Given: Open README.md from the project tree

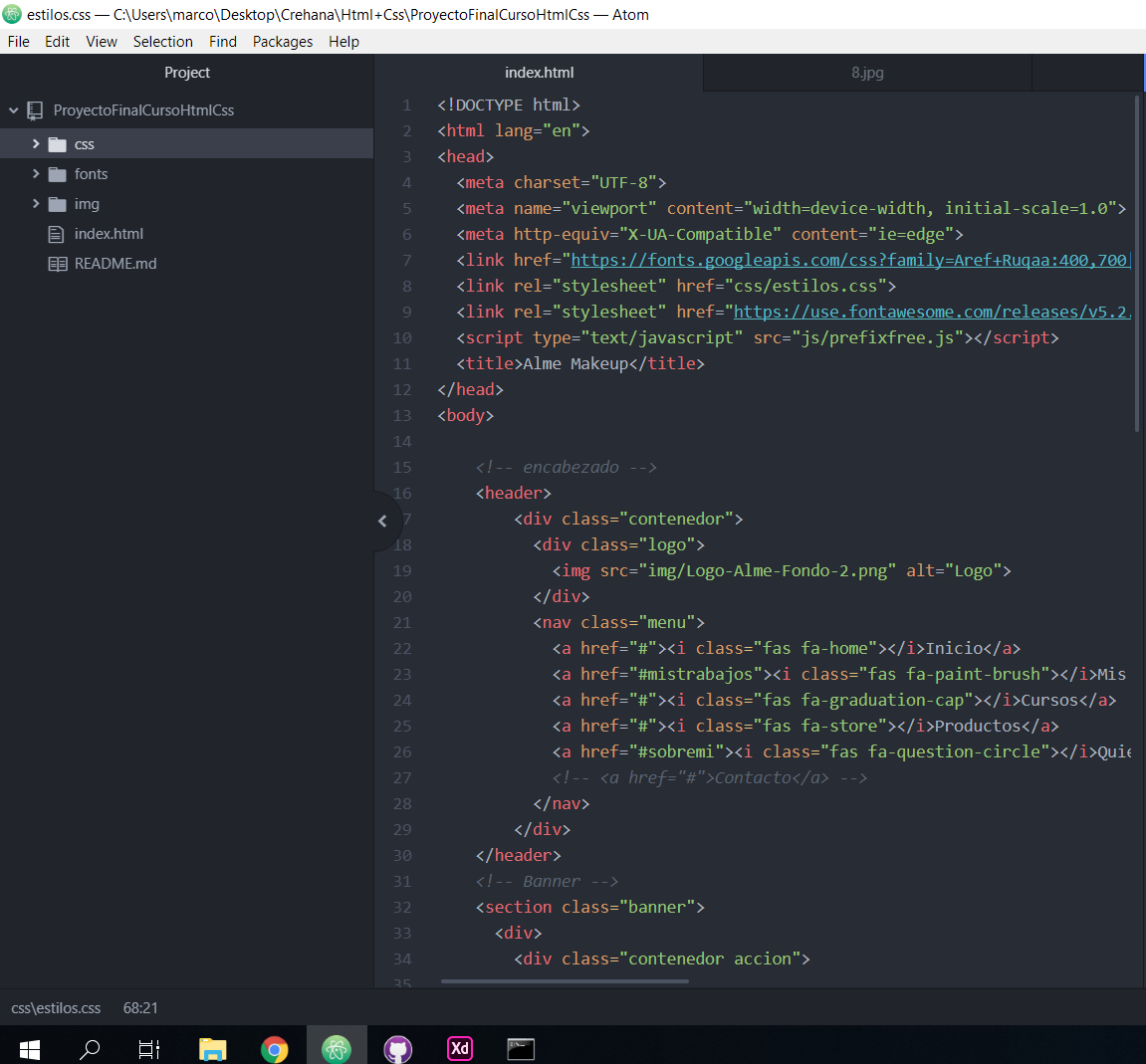Looking at the screenshot, I should tap(186, 264).
